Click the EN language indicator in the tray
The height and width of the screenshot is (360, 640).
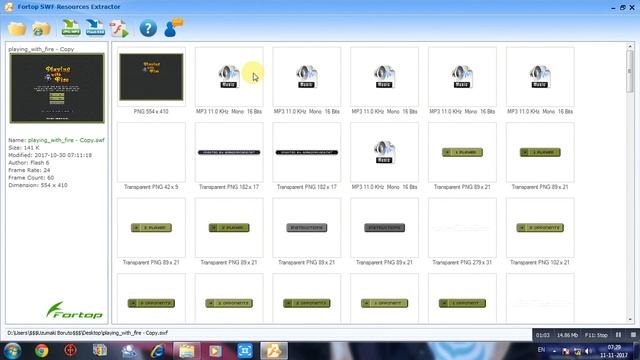(541, 350)
